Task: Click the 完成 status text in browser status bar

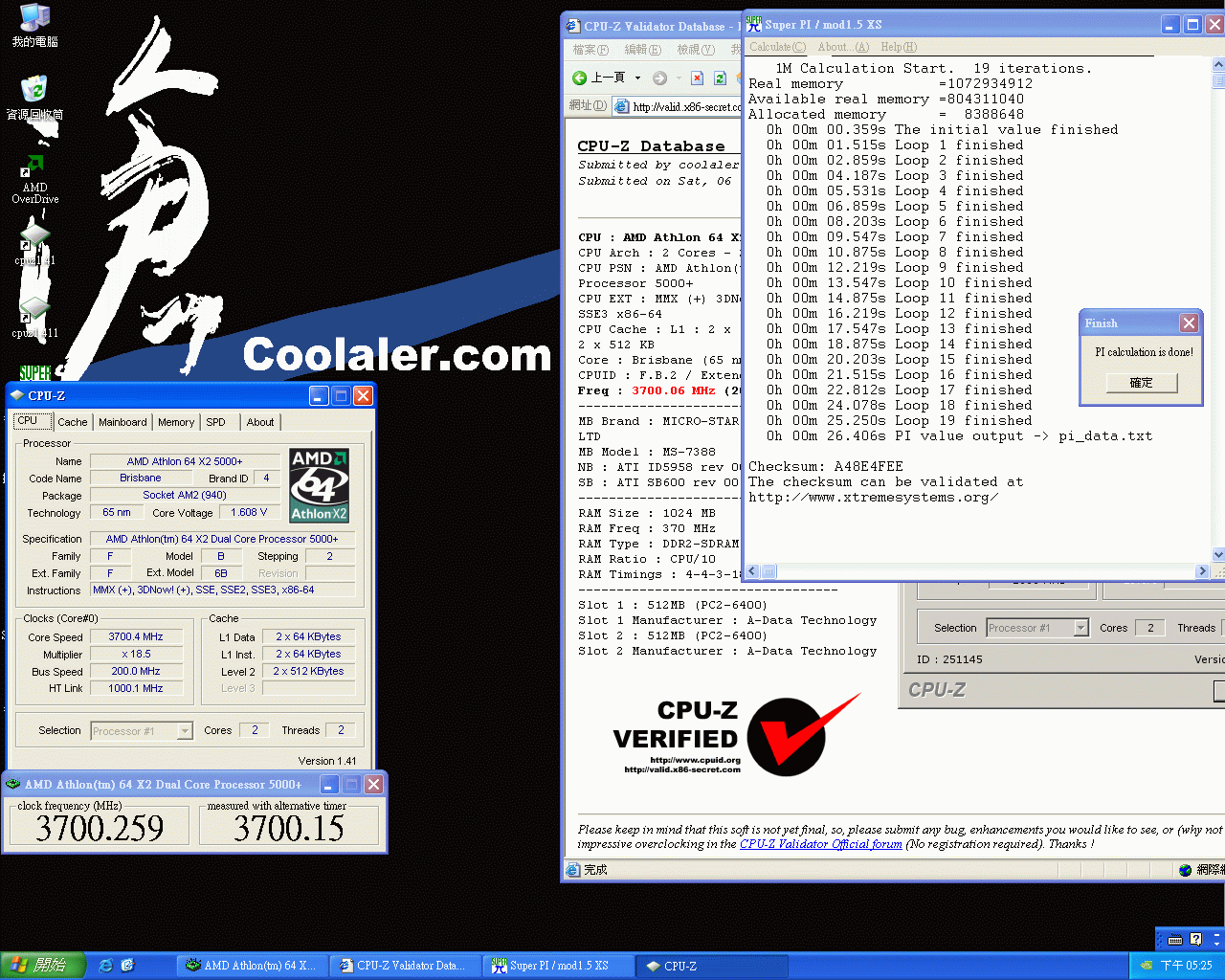Action: pos(595,870)
